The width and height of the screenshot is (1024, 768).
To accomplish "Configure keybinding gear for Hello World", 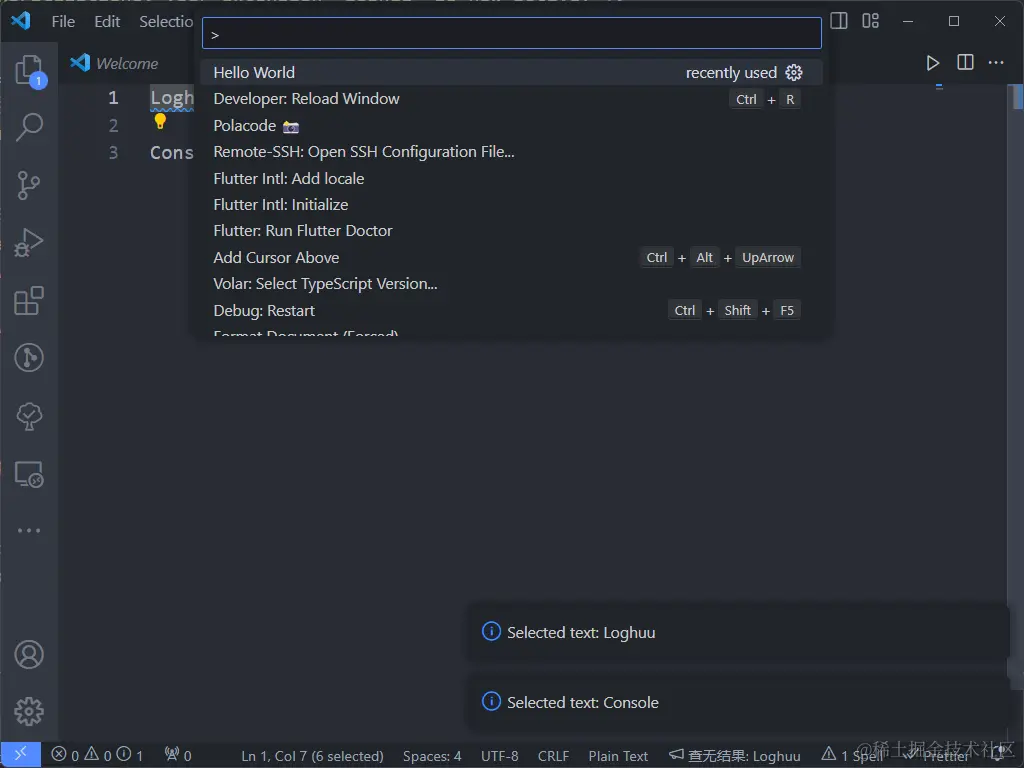I will tap(793, 72).
